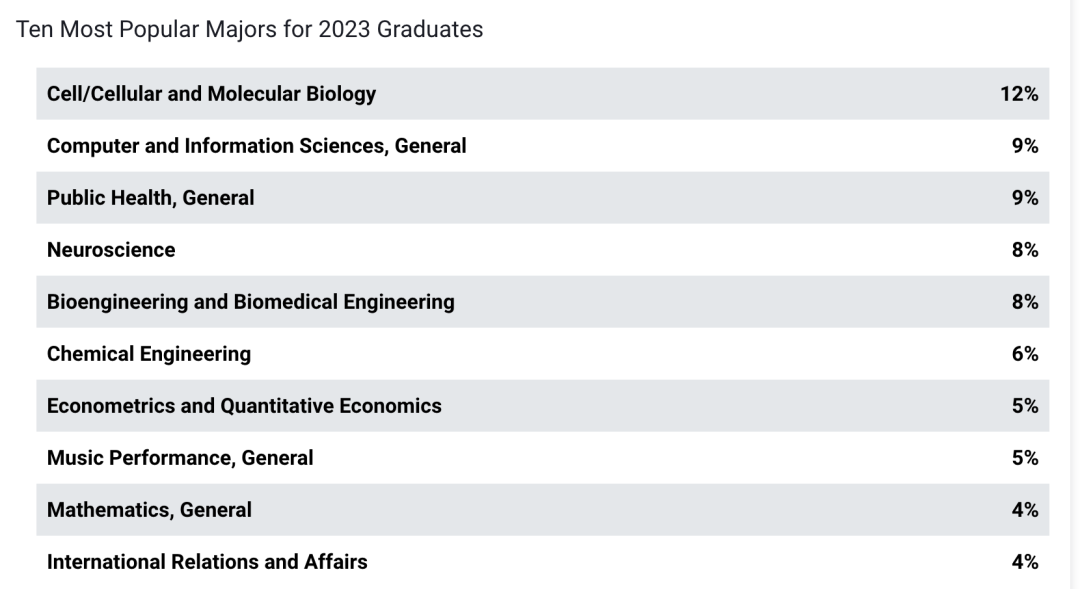Click the 6% value for Chemical Engineering

pos(1025,354)
